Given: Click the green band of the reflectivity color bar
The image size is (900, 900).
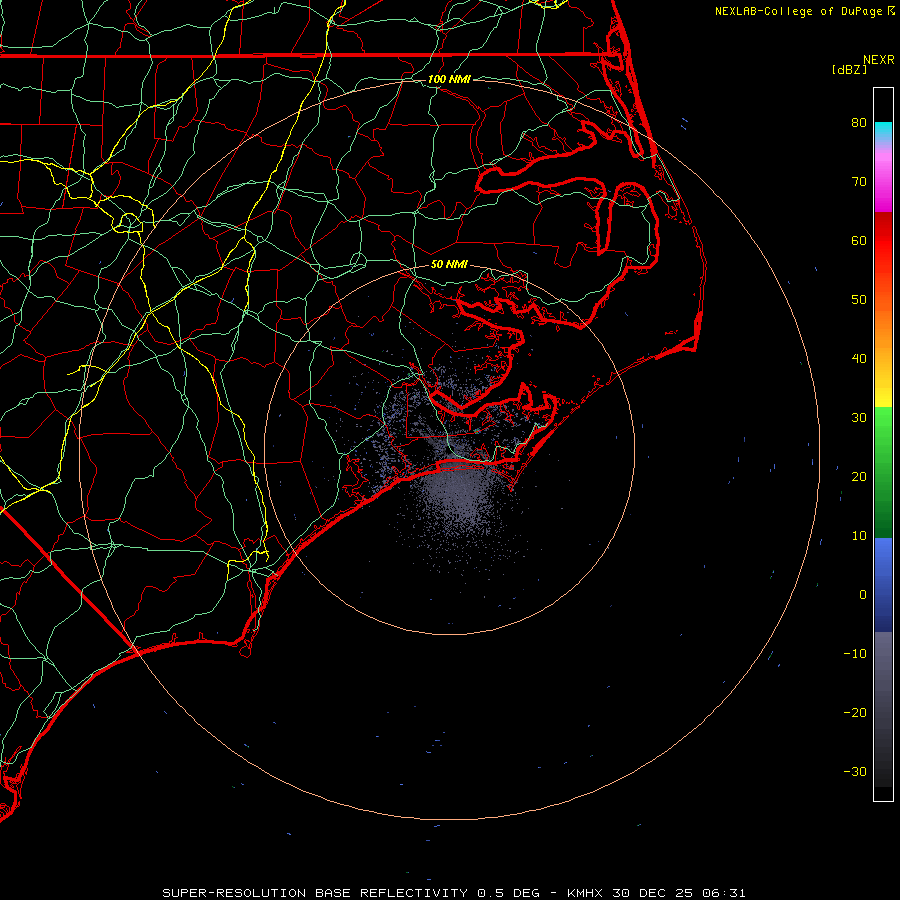Looking at the screenshot, I should point(883,472).
